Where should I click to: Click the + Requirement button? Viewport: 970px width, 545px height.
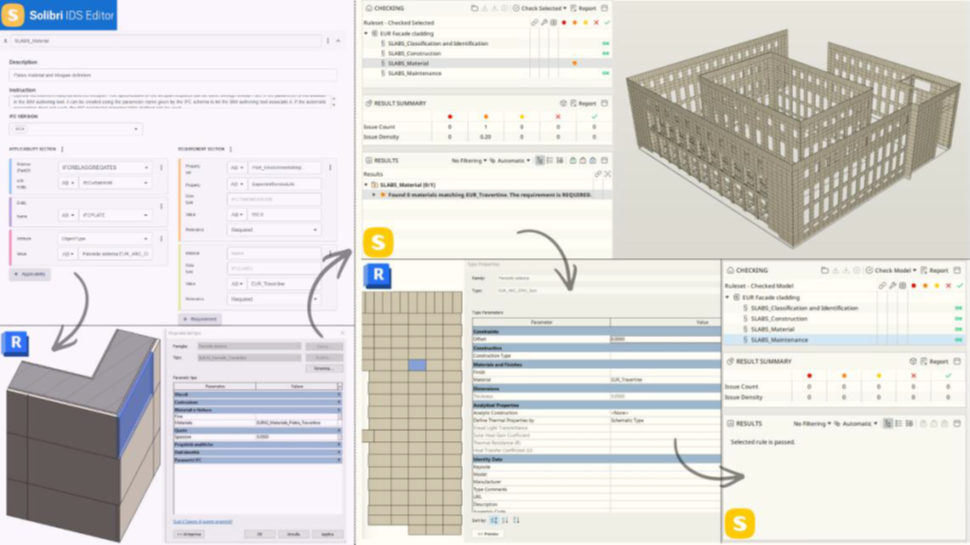tap(200, 319)
